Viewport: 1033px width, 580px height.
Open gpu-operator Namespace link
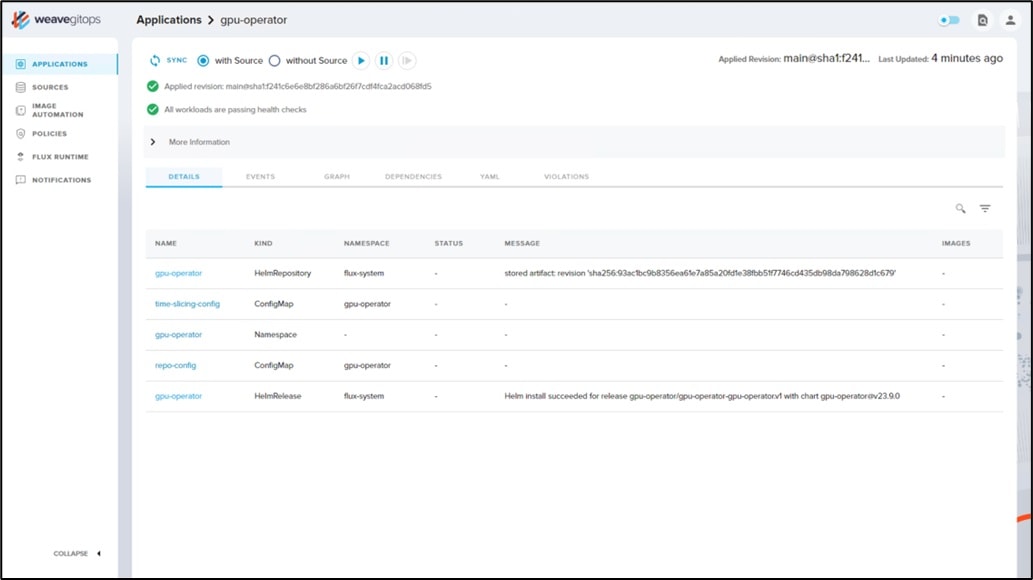(x=179, y=335)
